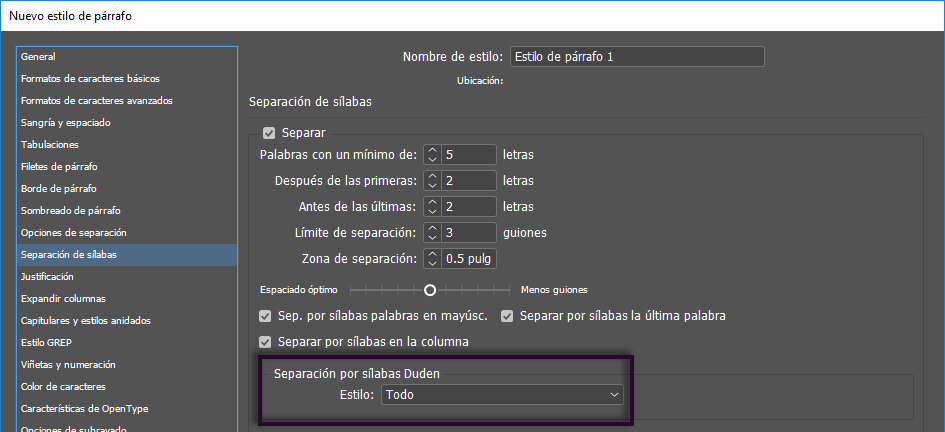The width and height of the screenshot is (945, 432).
Task: Click stepper for Límite de separación
Action: tap(432, 233)
